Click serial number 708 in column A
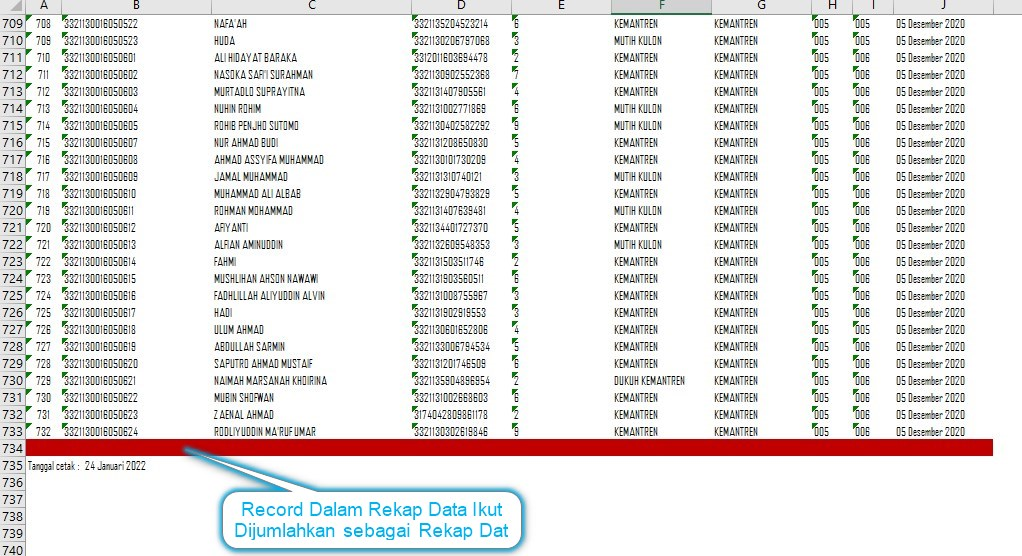The image size is (1022, 556). 44,23
